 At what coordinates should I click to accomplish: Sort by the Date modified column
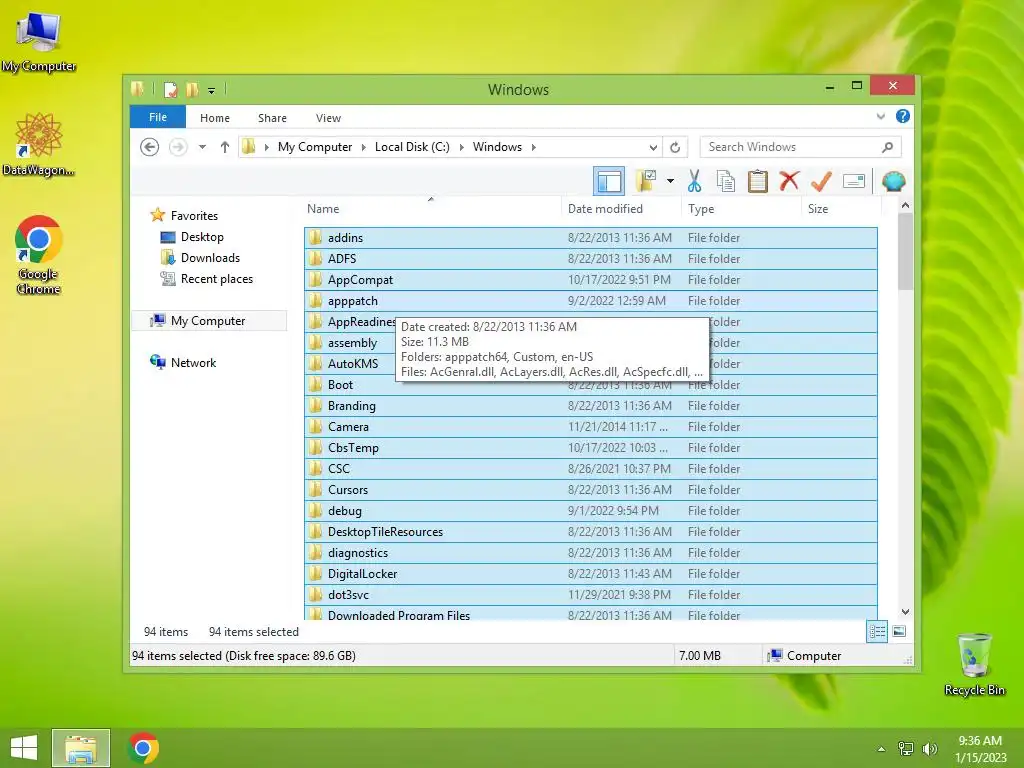(x=620, y=208)
